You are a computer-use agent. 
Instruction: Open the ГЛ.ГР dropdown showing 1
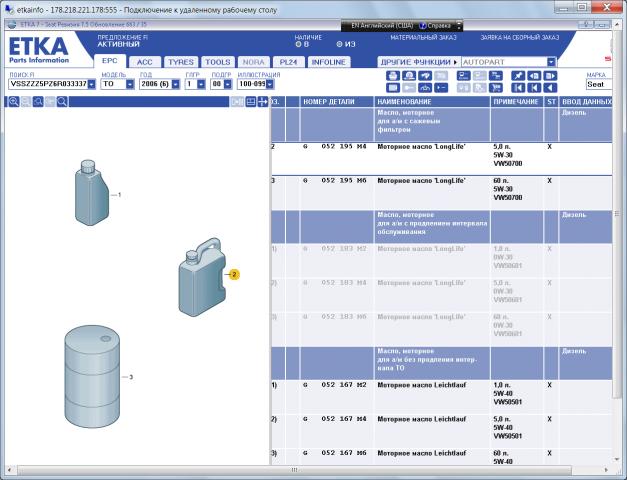tap(201, 84)
